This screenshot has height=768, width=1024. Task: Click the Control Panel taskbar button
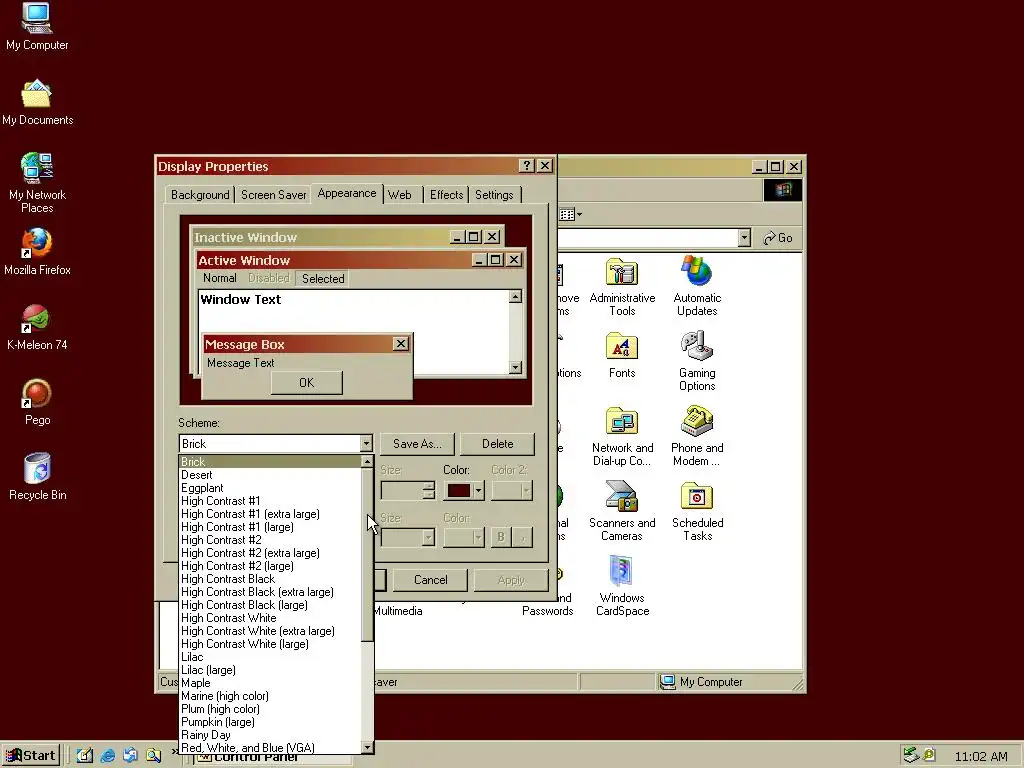(x=274, y=759)
